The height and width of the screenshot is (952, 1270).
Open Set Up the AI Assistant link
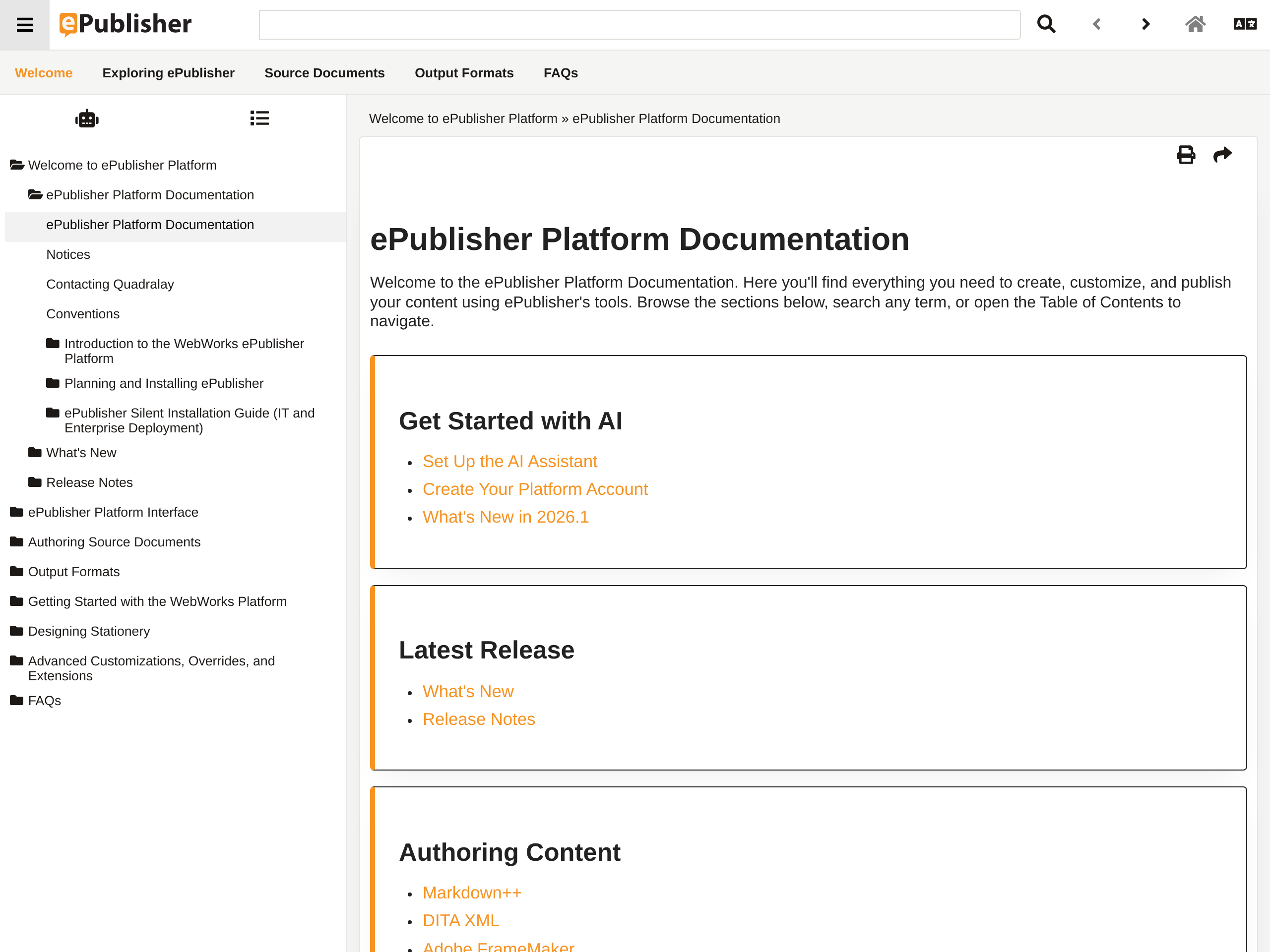pos(510,461)
